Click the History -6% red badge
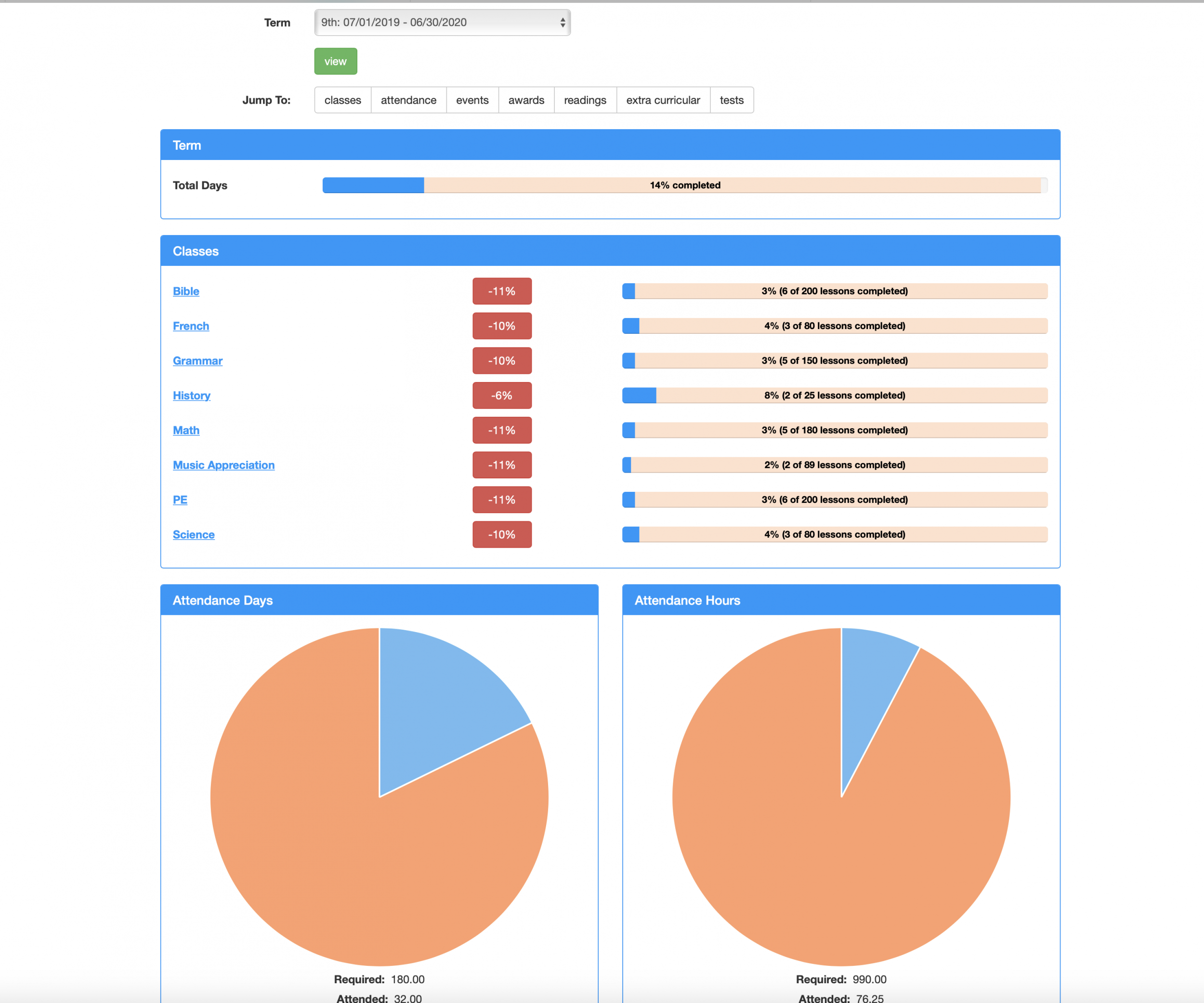 point(502,396)
